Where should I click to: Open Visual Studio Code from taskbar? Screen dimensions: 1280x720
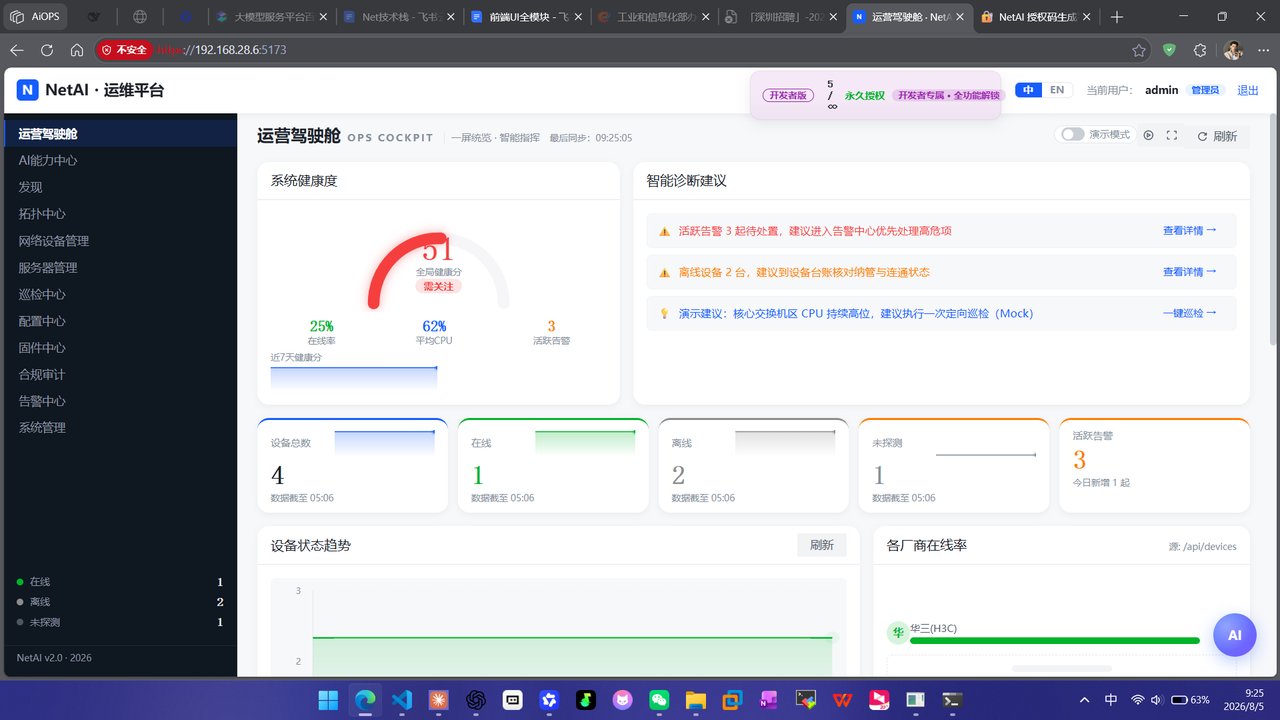pyautogui.click(x=402, y=700)
